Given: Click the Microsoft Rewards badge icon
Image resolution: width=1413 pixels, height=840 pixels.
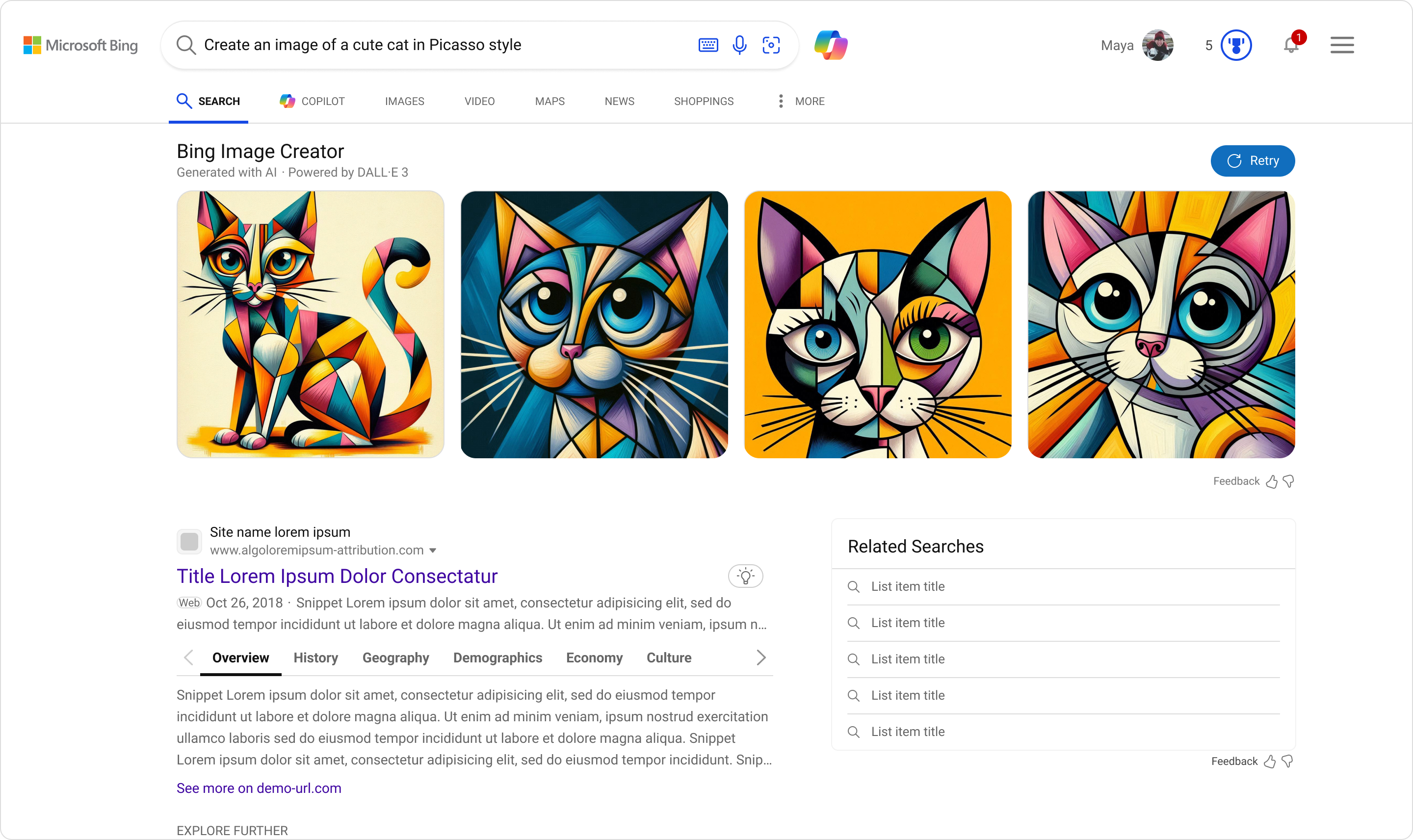Looking at the screenshot, I should pyautogui.click(x=1237, y=45).
